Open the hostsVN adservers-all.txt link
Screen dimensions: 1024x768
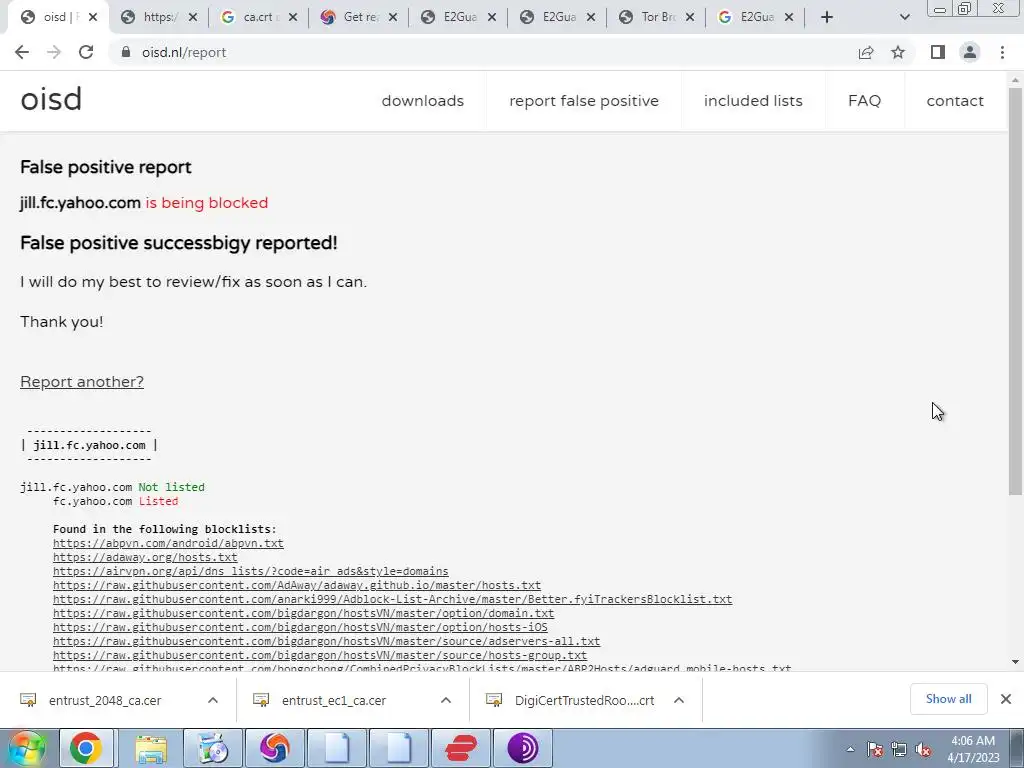pyautogui.click(x=327, y=641)
